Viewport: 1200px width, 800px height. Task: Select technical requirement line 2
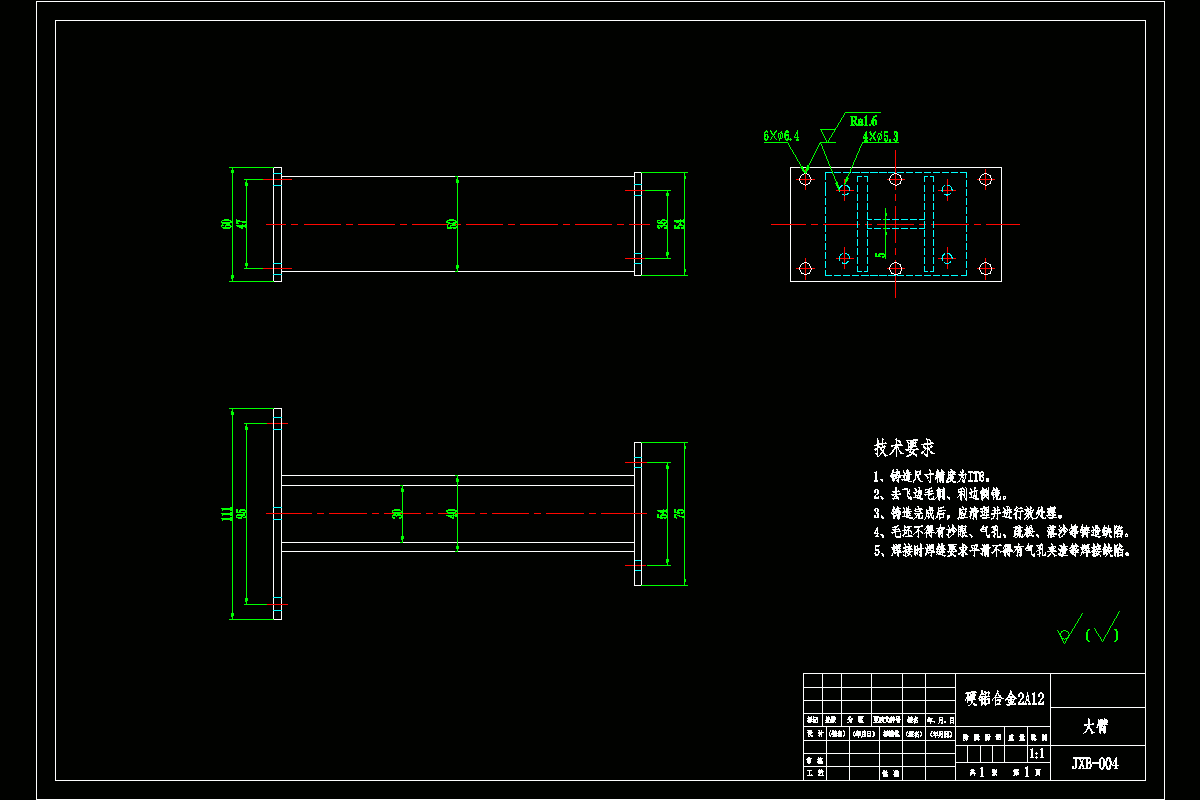pos(942,494)
